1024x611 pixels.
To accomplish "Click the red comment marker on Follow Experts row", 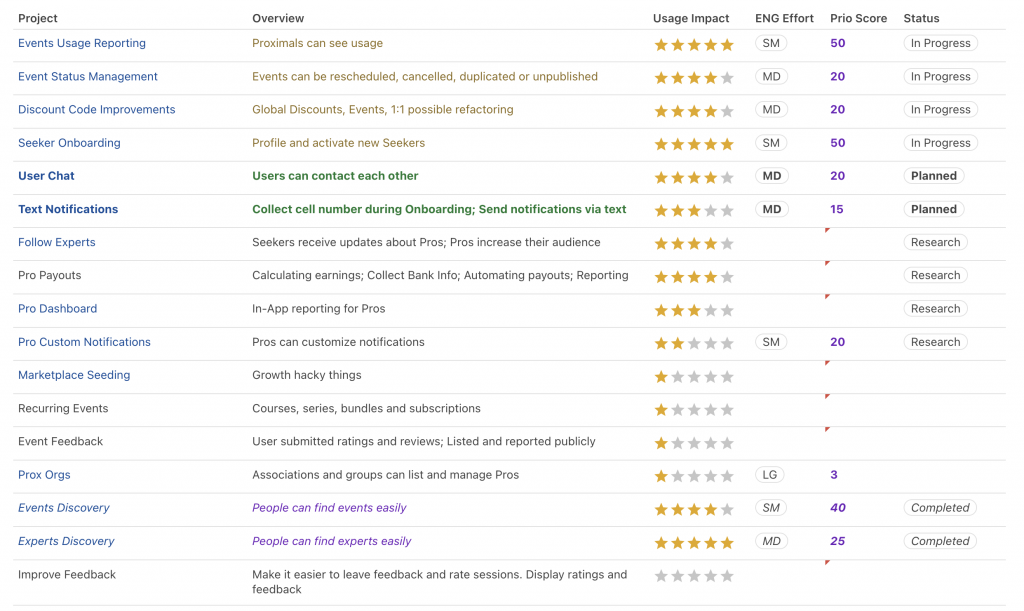I will tap(827, 230).
